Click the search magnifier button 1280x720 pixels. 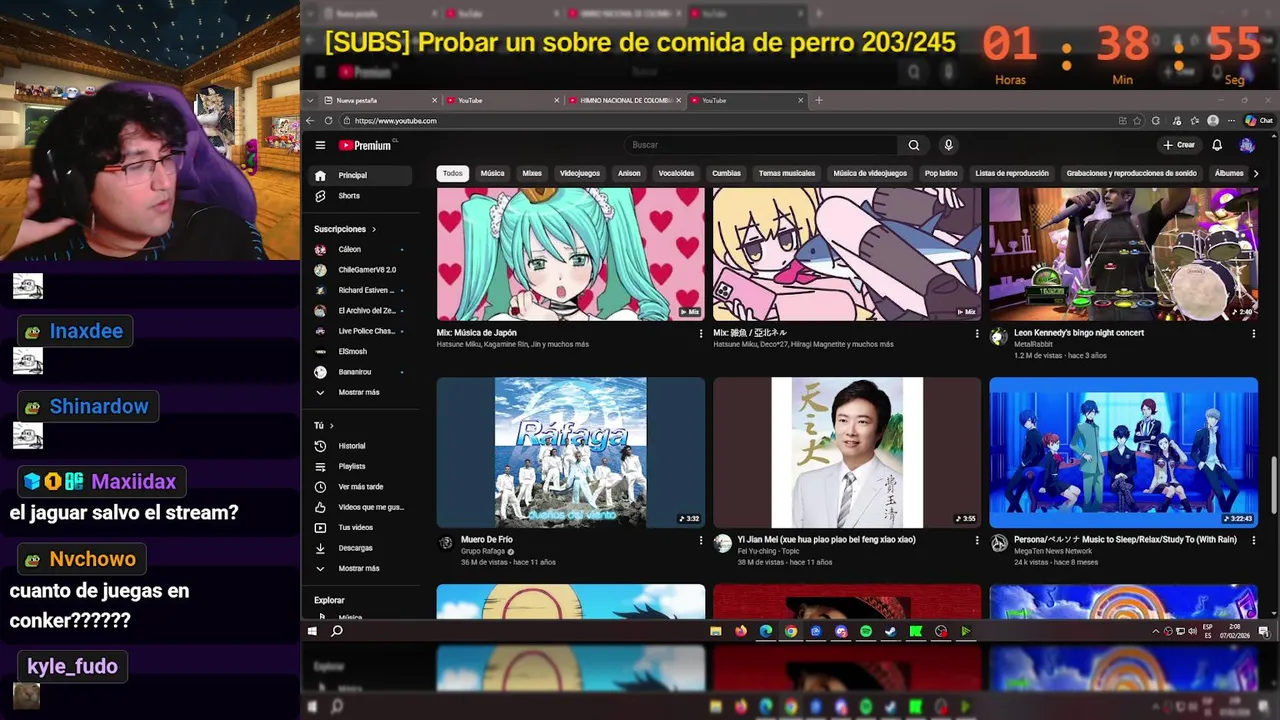[x=914, y=145]
